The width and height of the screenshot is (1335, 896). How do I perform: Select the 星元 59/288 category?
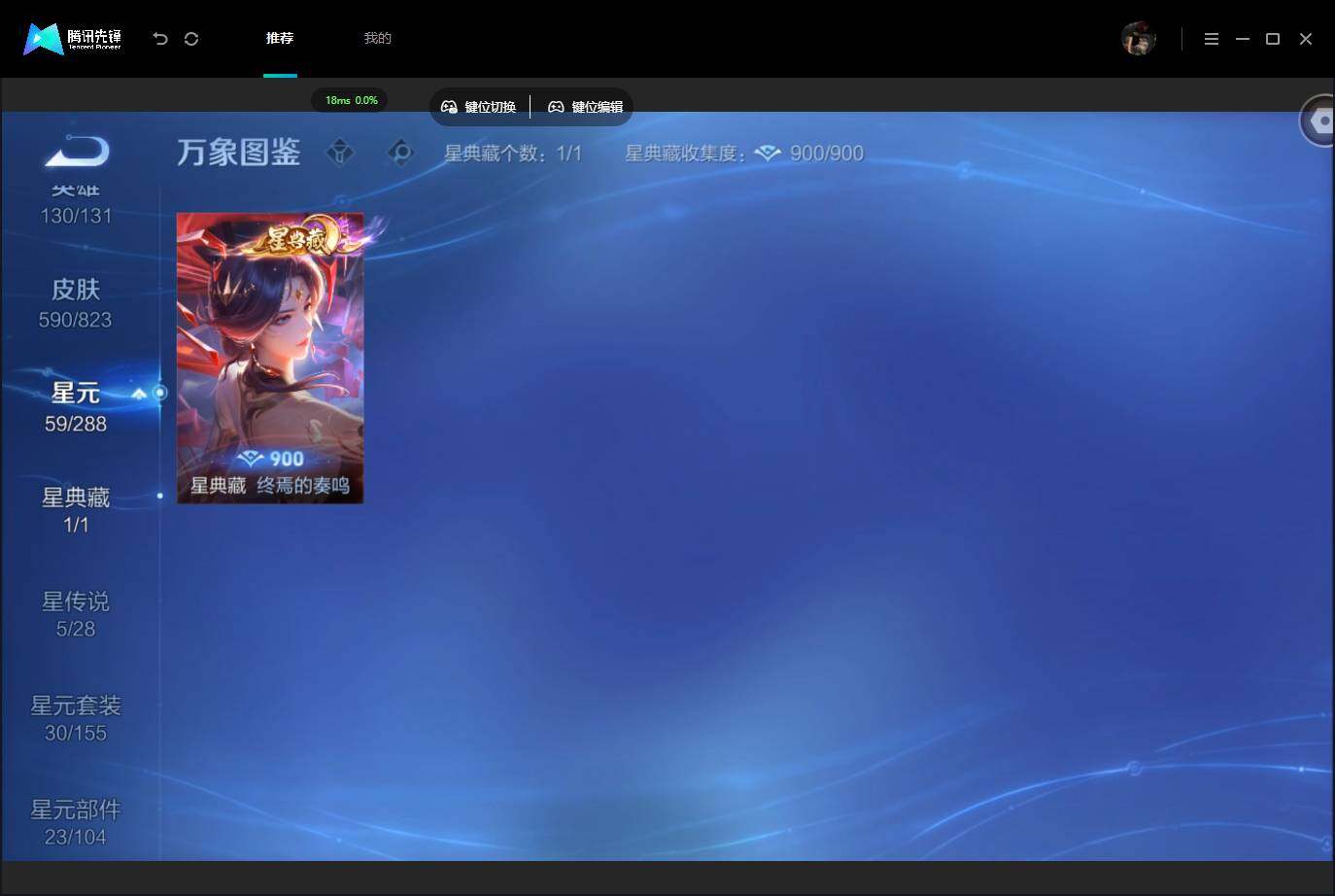[x=76, y=407]
